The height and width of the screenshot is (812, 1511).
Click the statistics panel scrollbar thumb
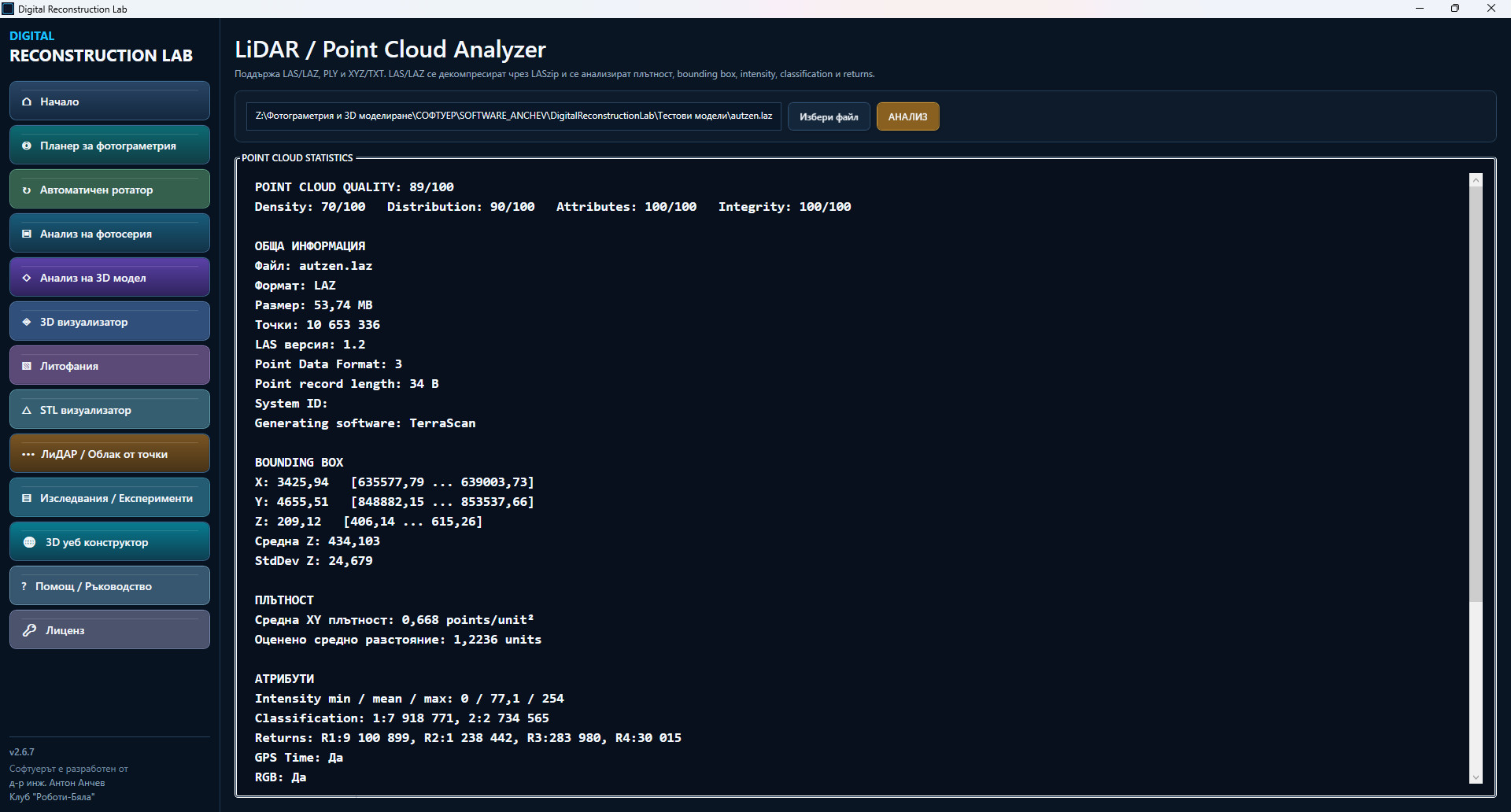tap(1476, 394)
